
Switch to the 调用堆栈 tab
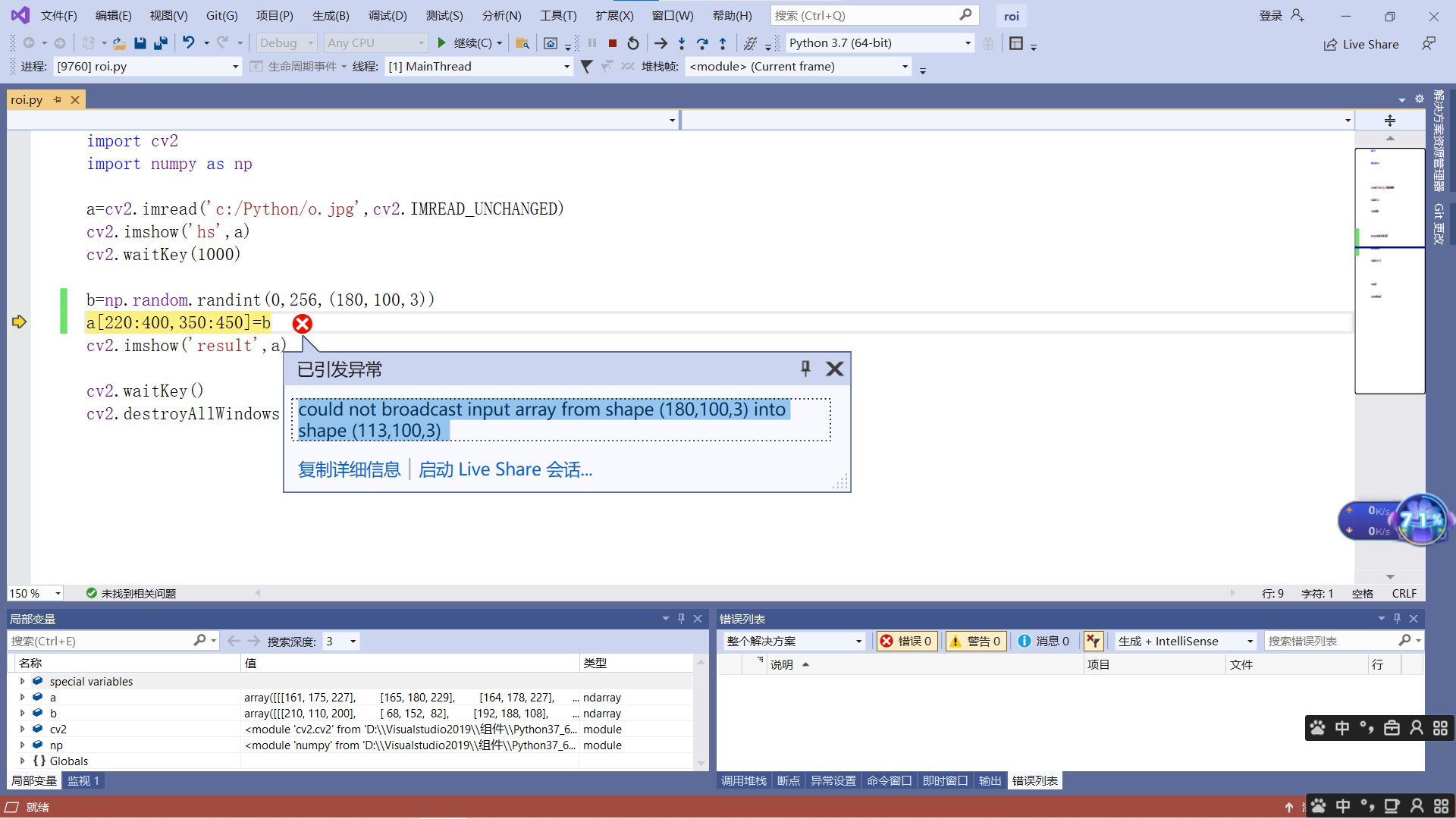(742, 780)
